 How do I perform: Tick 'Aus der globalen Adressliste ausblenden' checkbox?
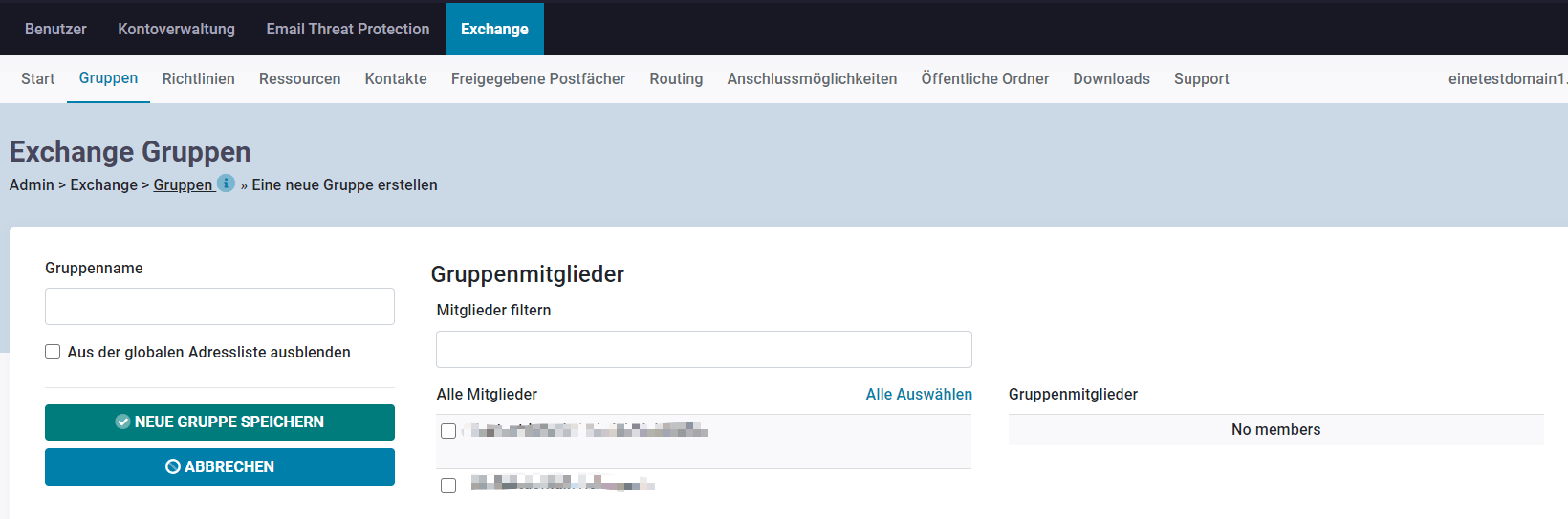point(53,352)
